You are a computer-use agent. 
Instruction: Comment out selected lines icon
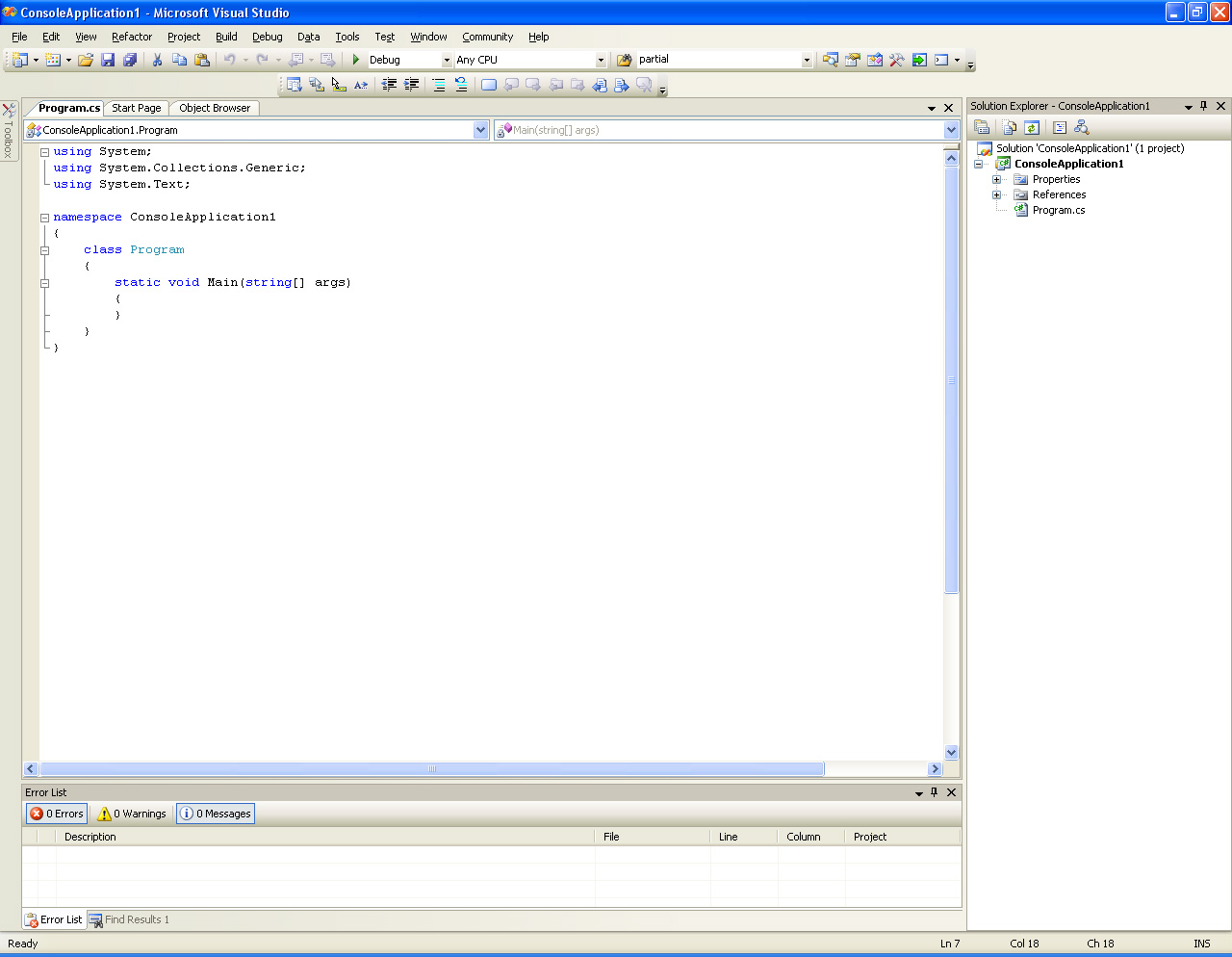(439, 85)
